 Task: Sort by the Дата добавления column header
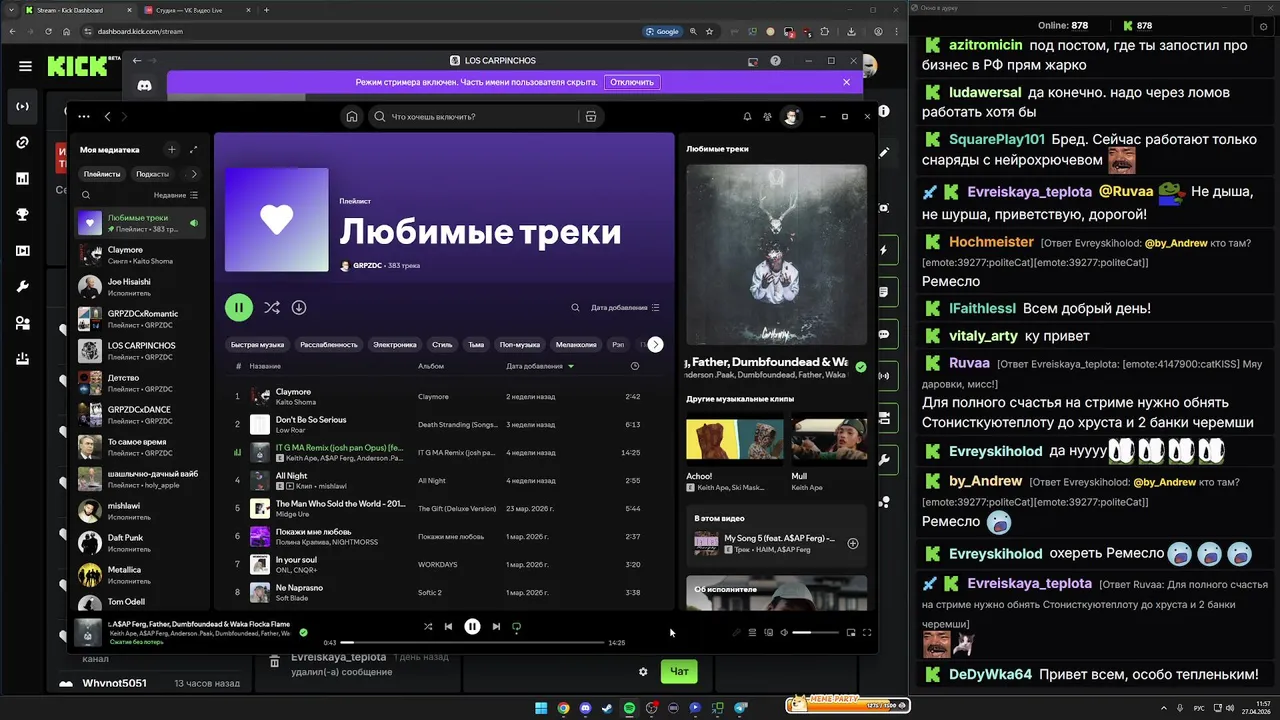pos(540,366)
